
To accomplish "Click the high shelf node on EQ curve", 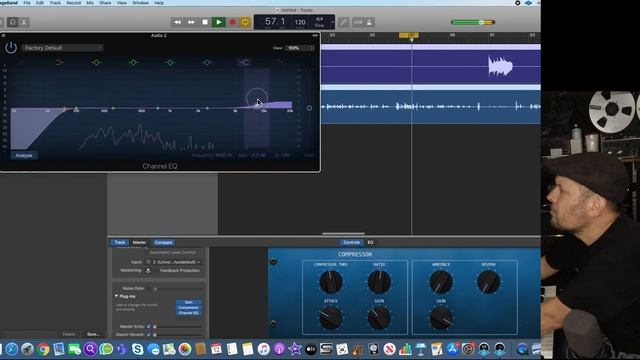I will click(257, 106).
